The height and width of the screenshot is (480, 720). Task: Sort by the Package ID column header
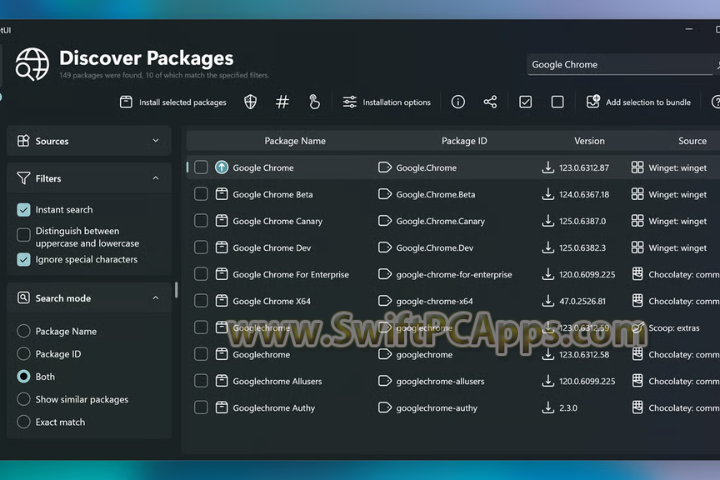pos(464,141)
